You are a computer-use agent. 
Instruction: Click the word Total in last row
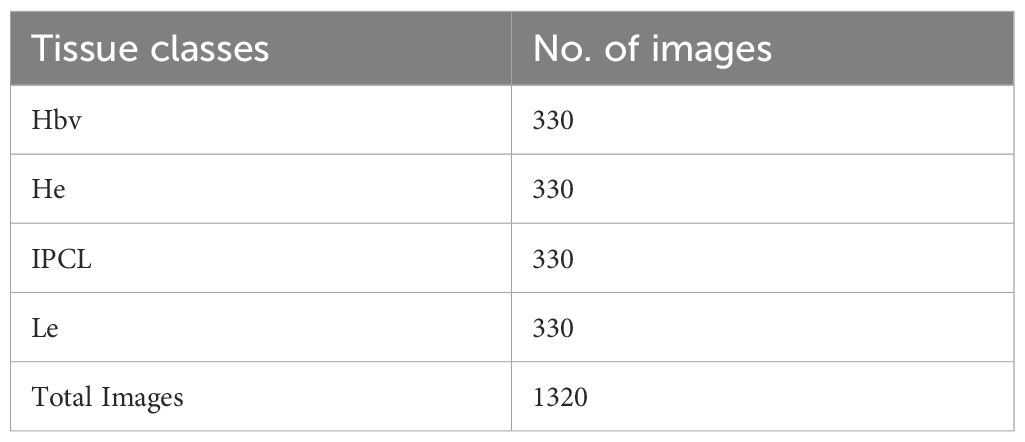click(58, 397)
